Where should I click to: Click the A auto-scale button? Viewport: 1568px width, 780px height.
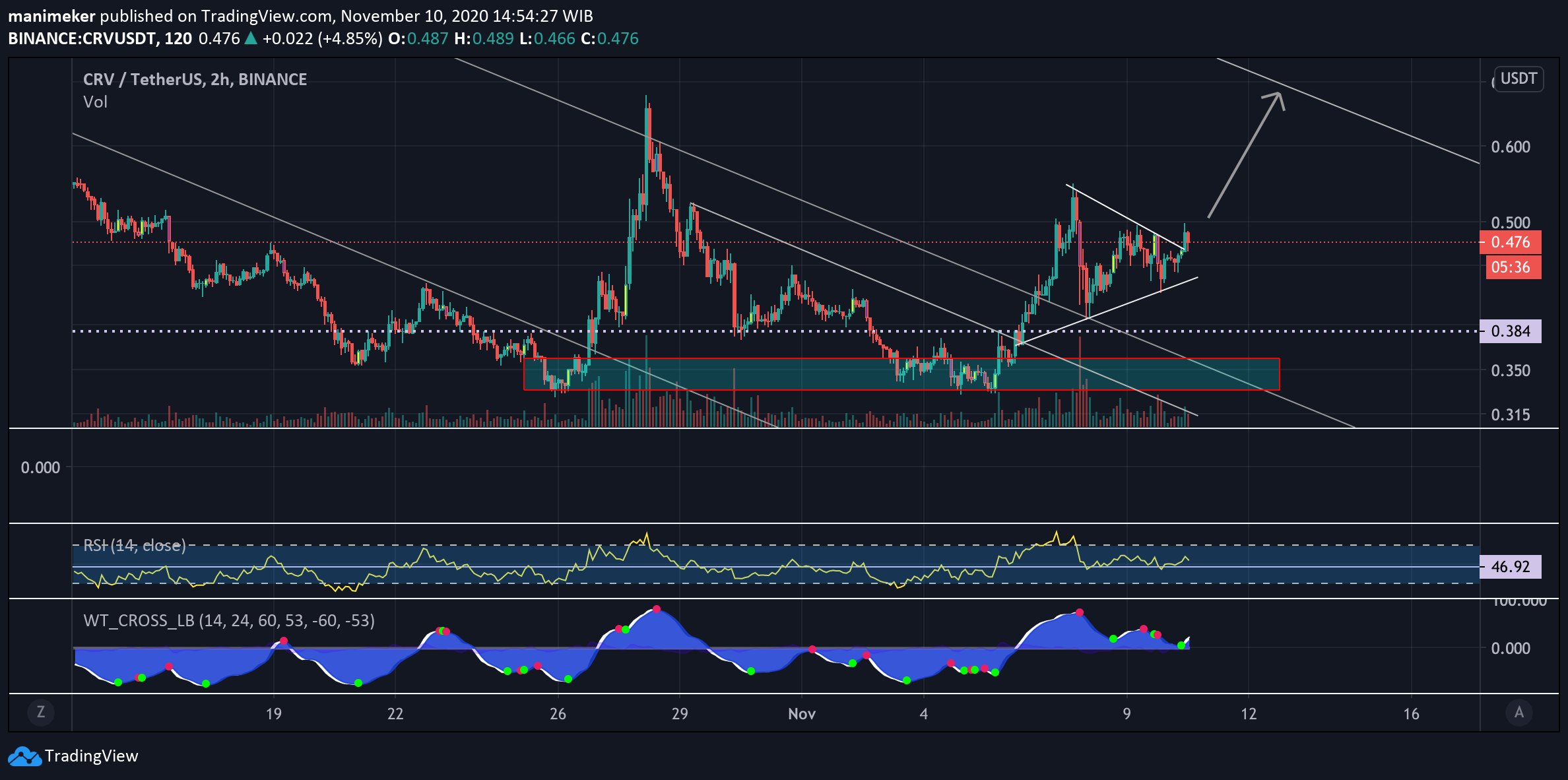pos(1519,712)
